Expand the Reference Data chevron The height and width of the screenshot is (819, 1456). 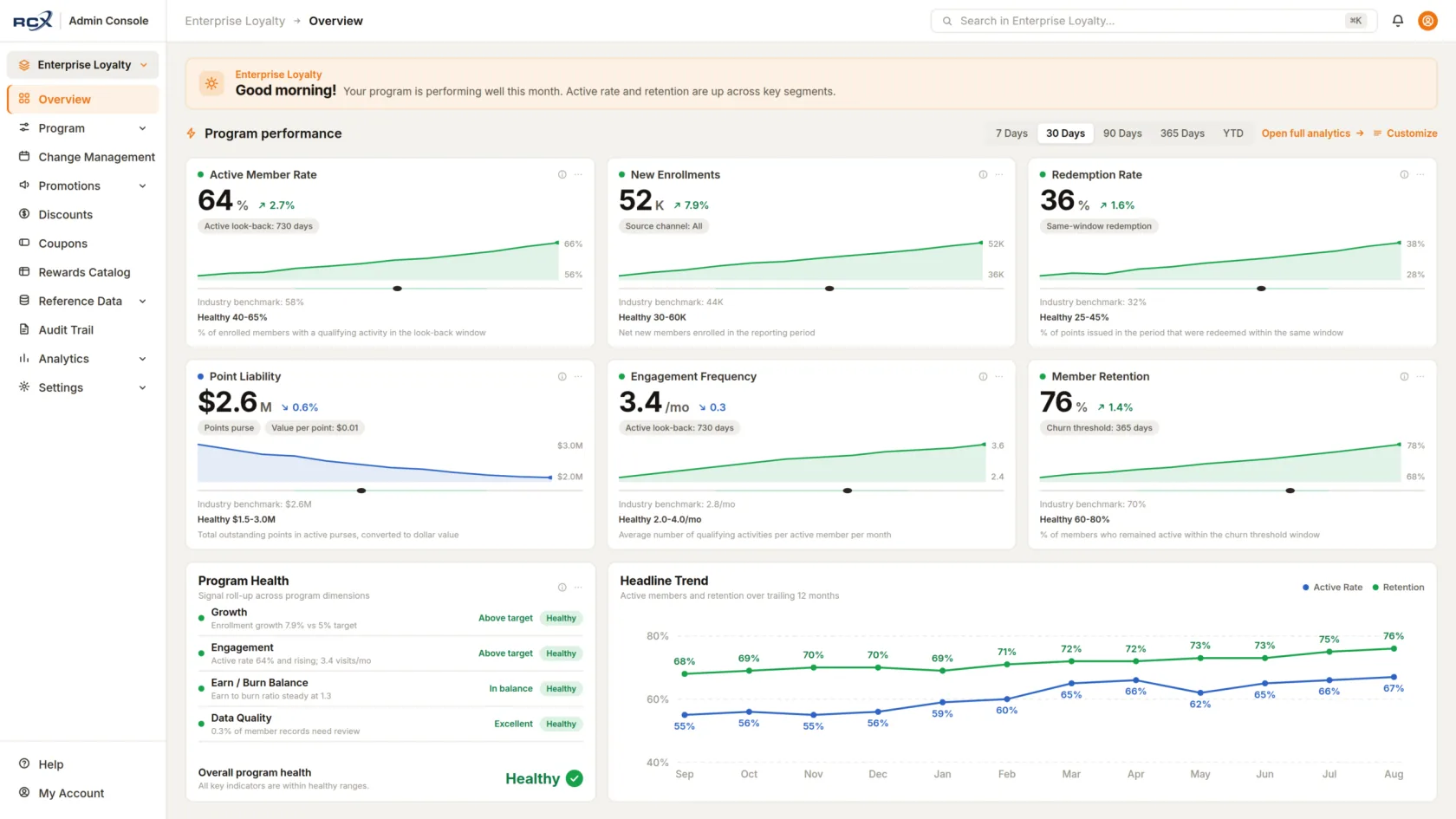(x=143, y=301)
